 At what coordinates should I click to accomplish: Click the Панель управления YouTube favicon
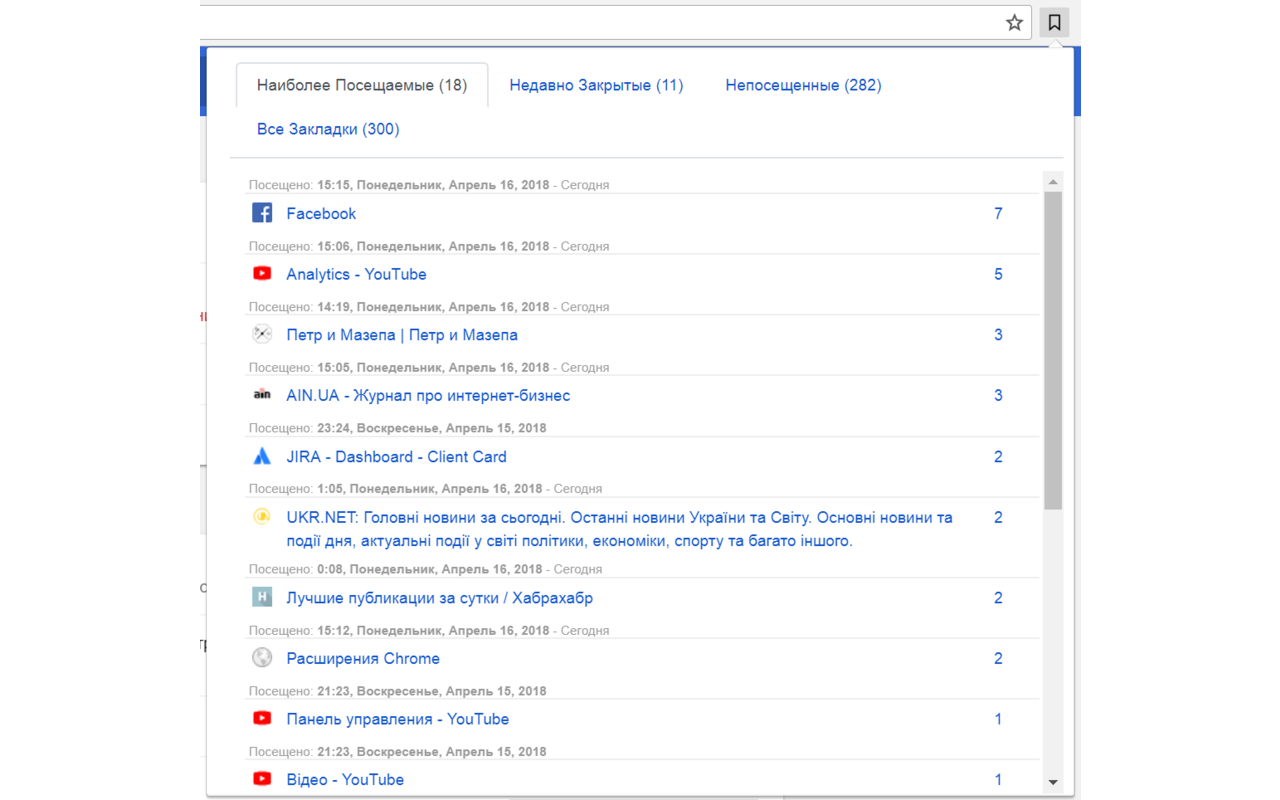262,718
